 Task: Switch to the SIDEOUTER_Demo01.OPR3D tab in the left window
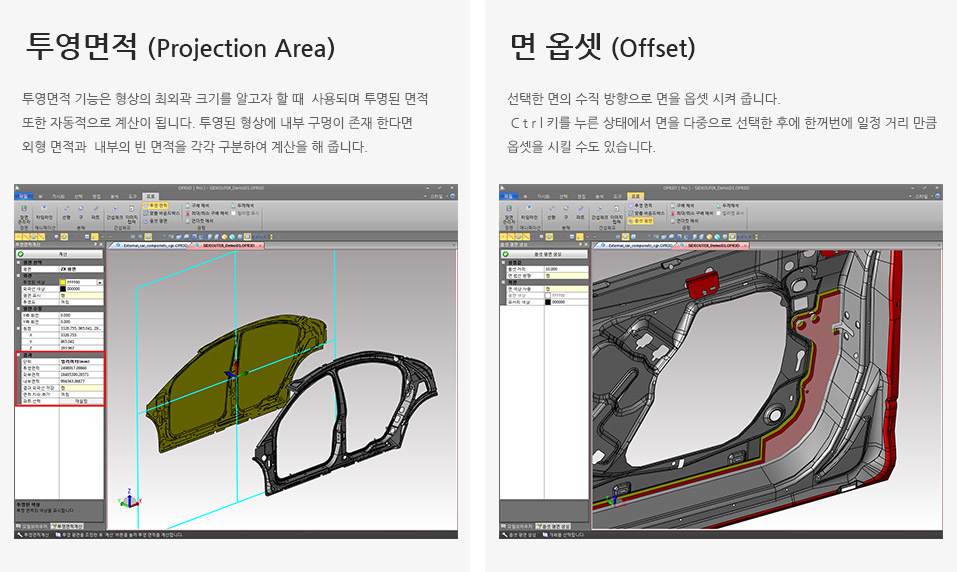tap(228, 244)
